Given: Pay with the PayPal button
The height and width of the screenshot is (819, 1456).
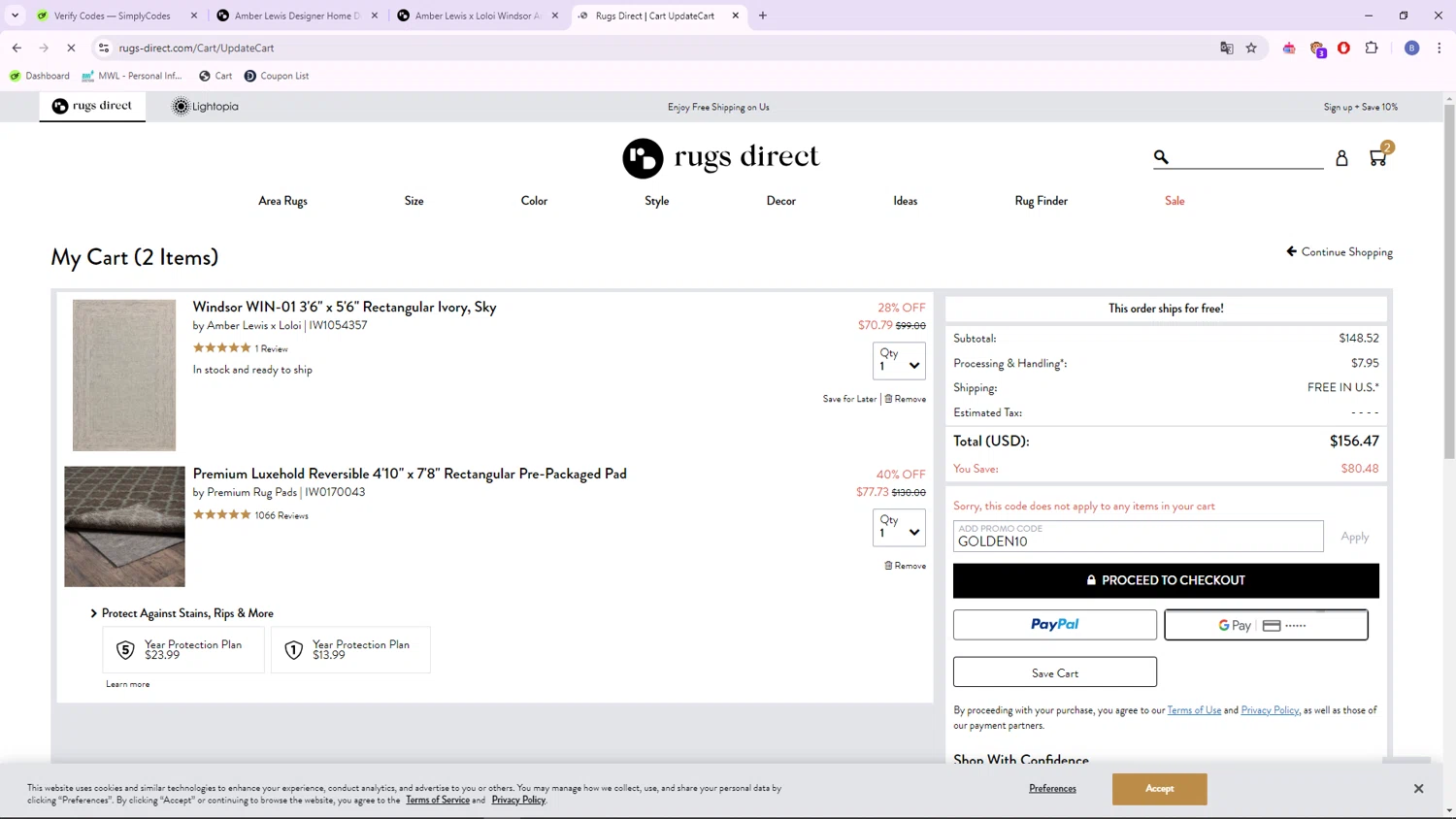Looking at the screenshot, I should (1055, 625).
